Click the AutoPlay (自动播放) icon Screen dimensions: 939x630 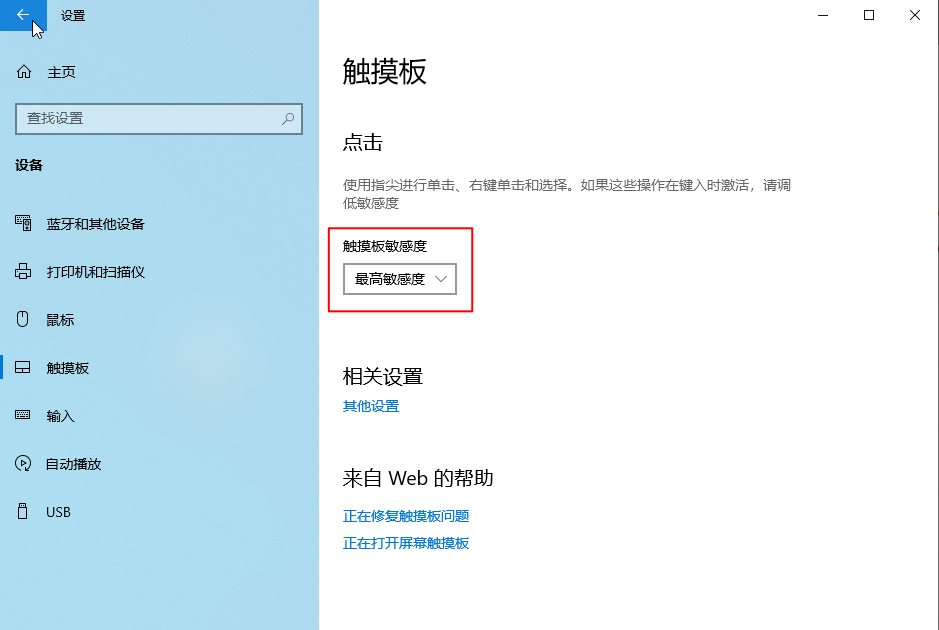pos(21,463)
